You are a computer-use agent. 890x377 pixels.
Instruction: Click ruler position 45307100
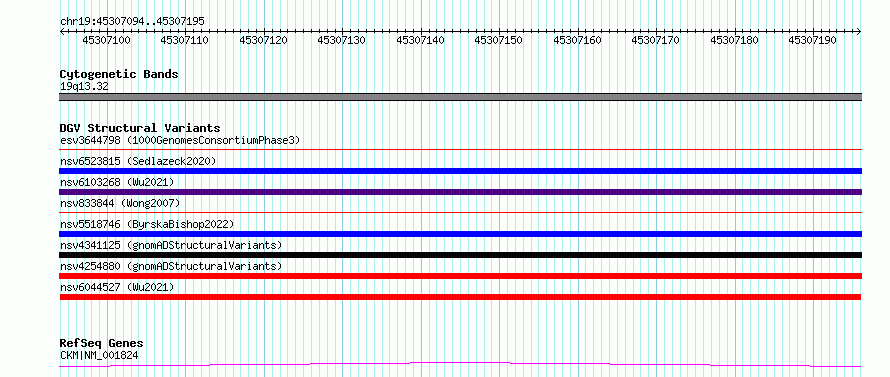(x=106, y=40)
